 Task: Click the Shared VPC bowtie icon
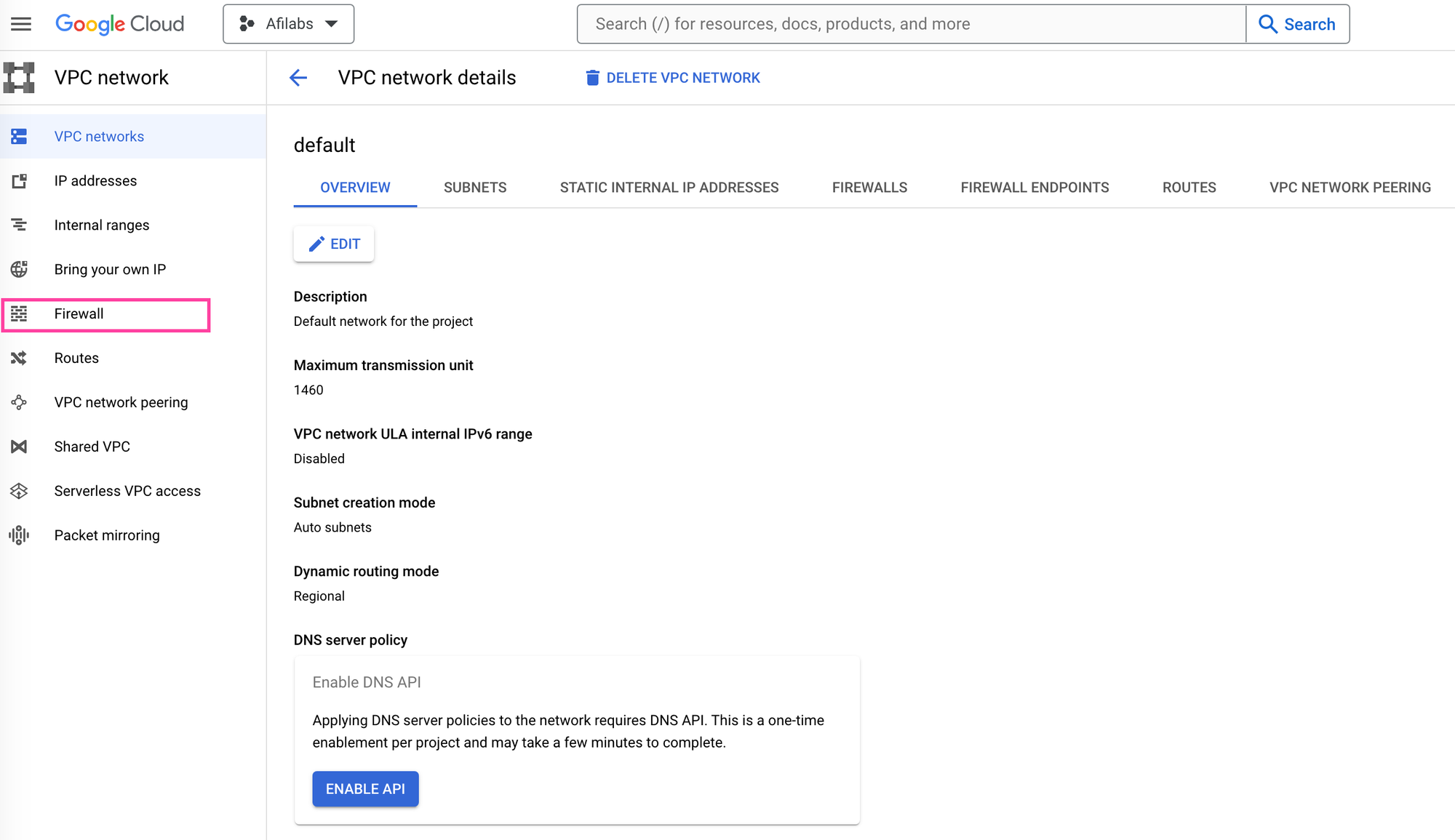click(x=19, y=447)
